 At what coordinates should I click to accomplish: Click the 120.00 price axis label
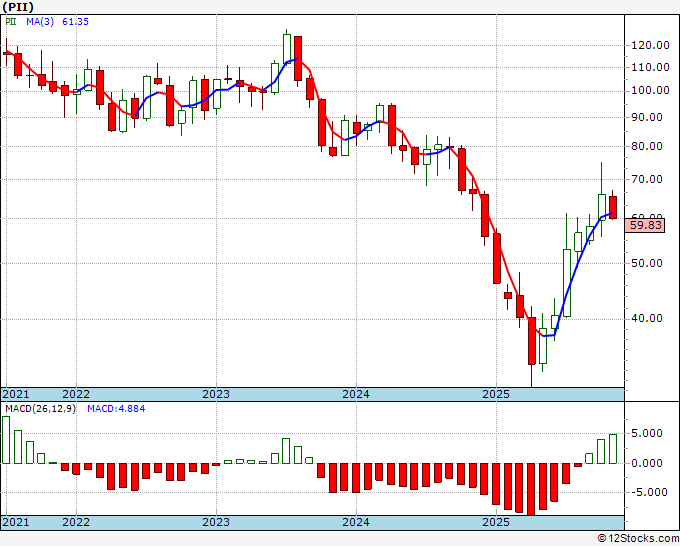click(x=649, y=46)
